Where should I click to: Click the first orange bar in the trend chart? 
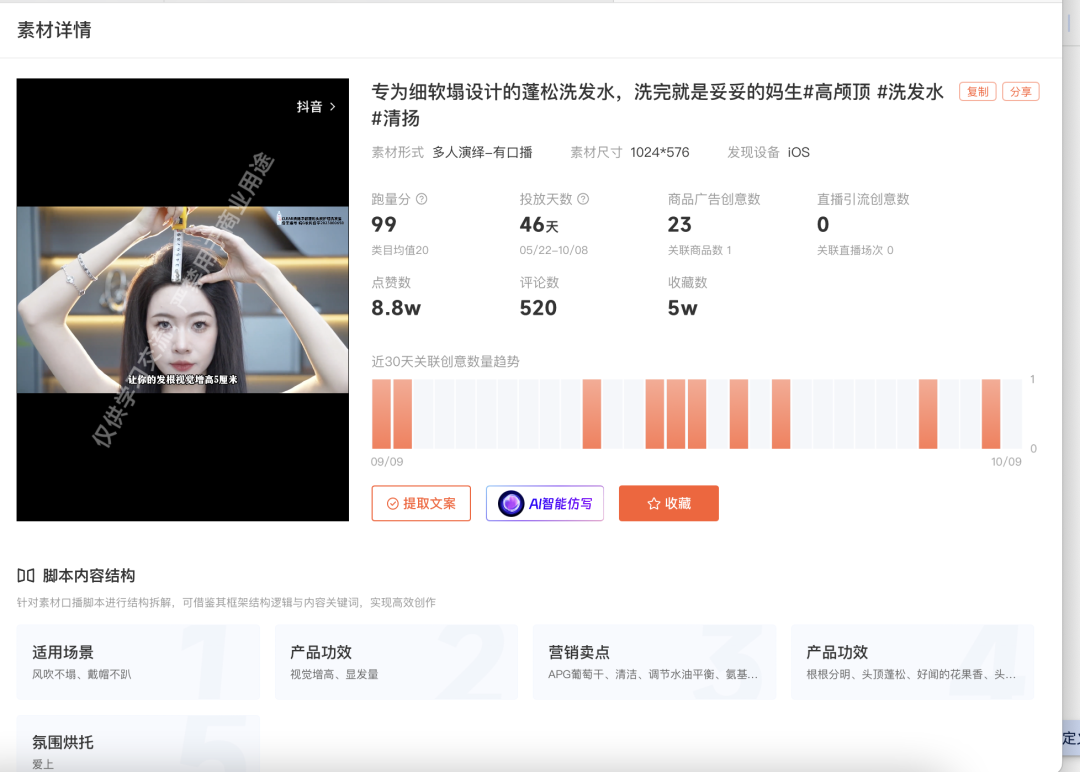pyautogui.click(x=380, y=412)
